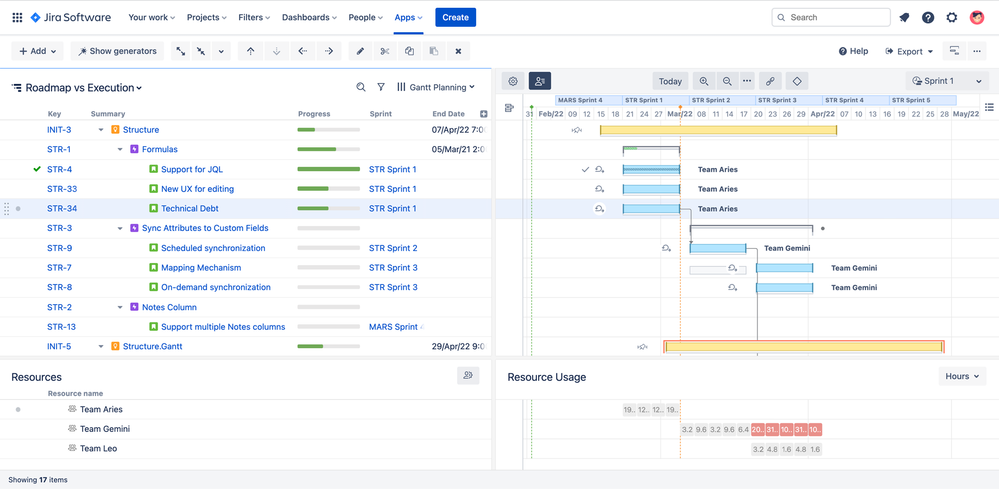
Task: Toggle resource view button in Resources header
Action: coord(468,376)
